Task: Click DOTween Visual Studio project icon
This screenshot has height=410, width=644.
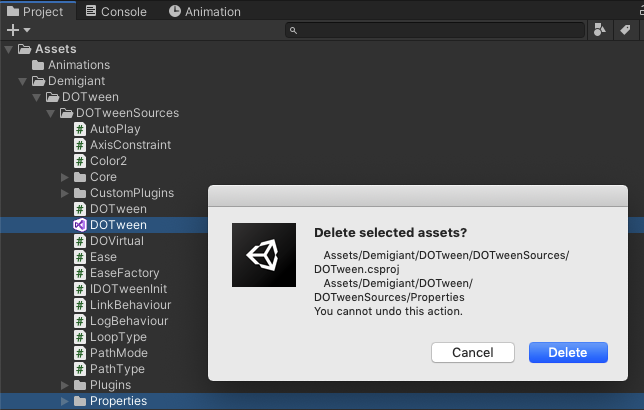Action: (x=80, y=225)
